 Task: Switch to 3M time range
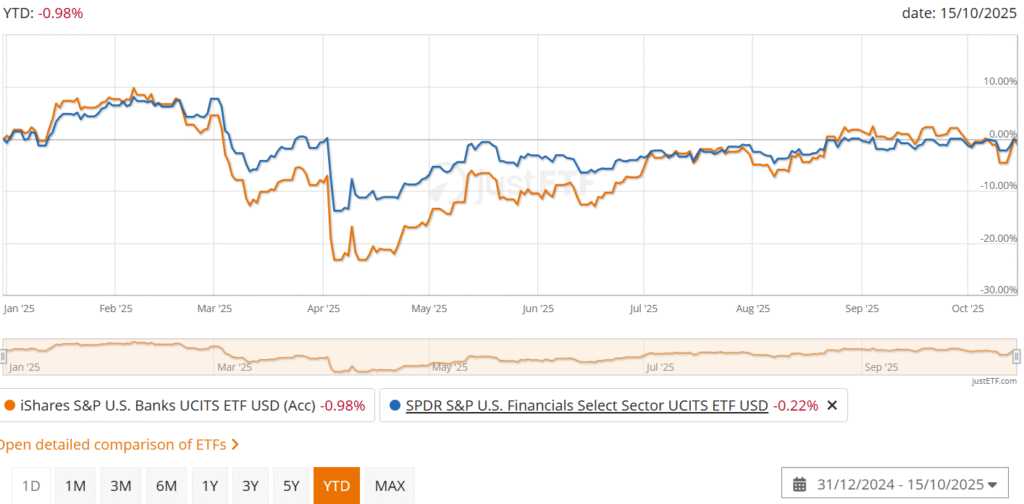(x=120, y=486)
